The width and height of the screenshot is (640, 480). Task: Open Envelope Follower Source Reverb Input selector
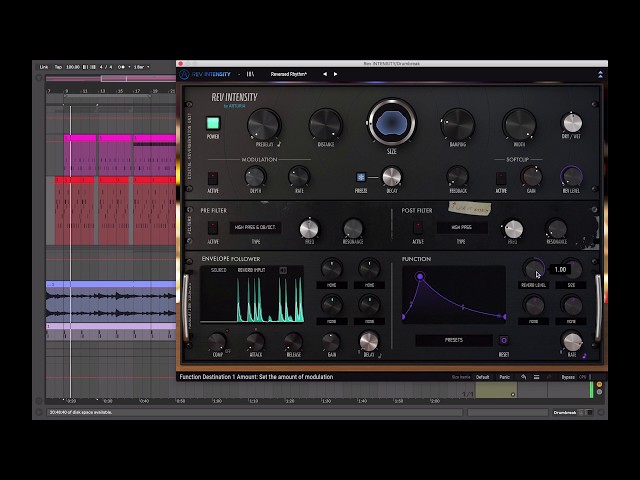(251, 270)
